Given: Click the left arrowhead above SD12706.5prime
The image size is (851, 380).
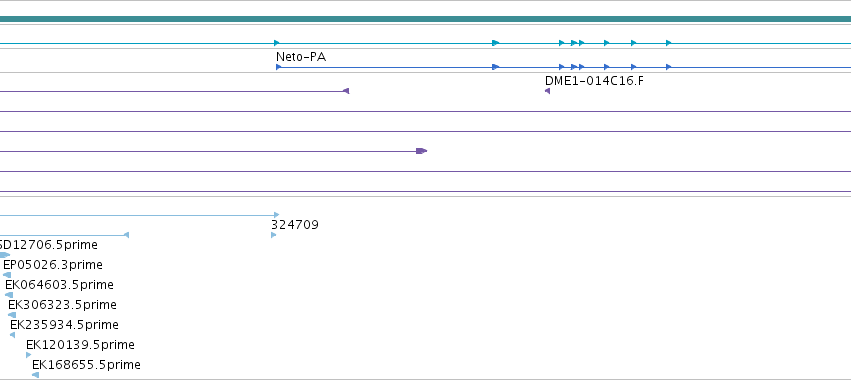Looking at the screenshot, I should point(126,235).
